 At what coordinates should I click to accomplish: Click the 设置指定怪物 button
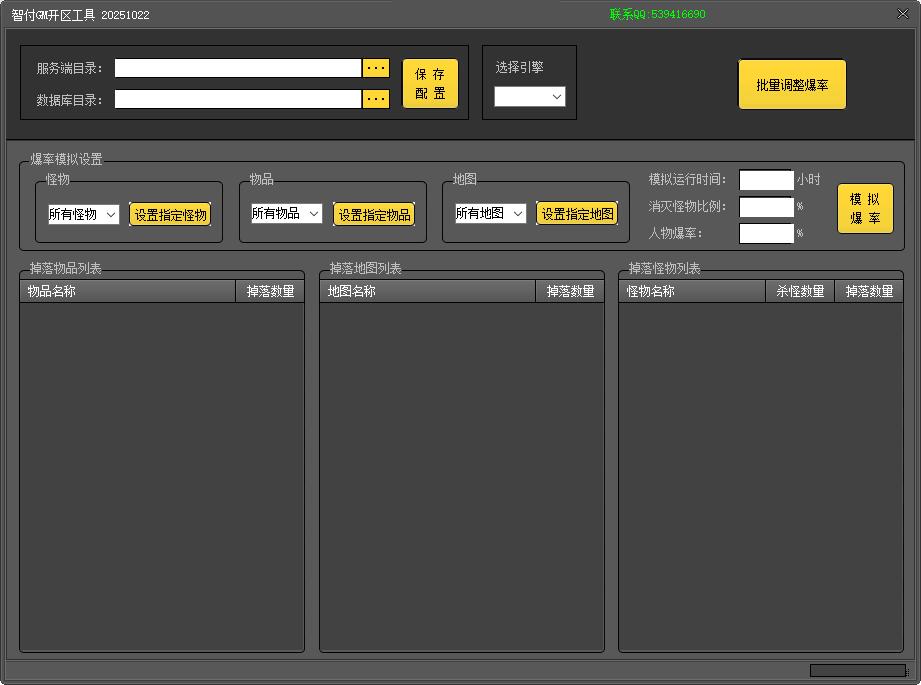[x=170, y=214]
